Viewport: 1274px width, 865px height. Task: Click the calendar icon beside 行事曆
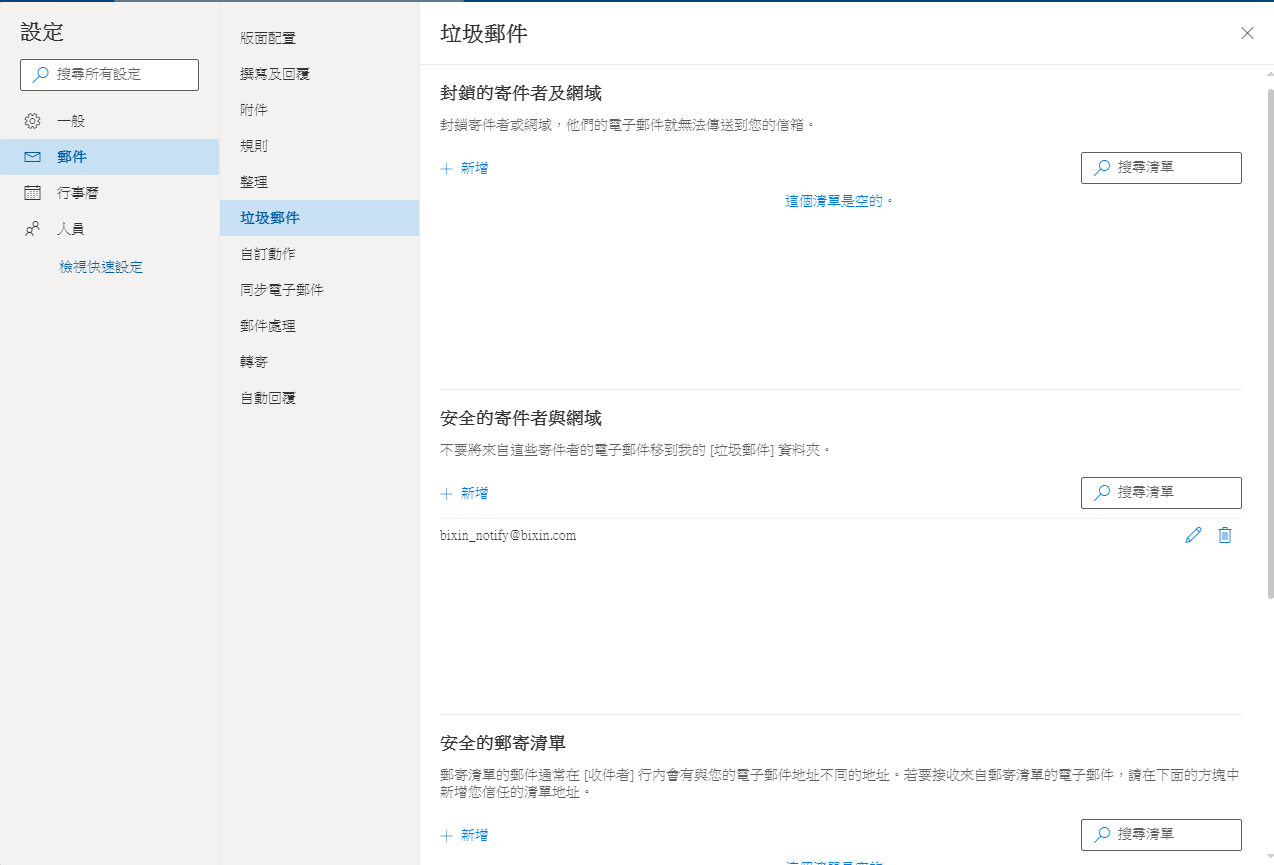click(x=32, y=193)
